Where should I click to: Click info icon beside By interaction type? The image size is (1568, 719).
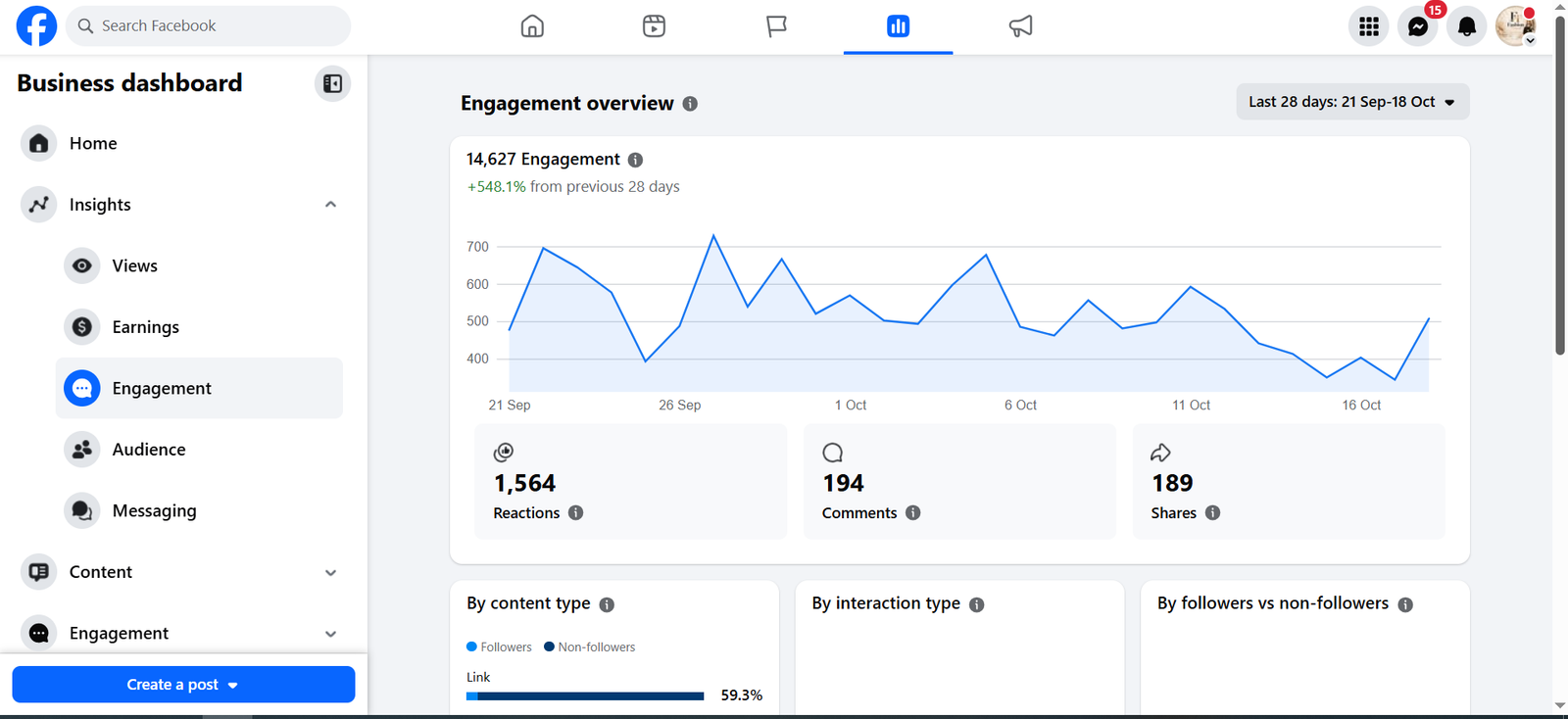click(977, 604)
